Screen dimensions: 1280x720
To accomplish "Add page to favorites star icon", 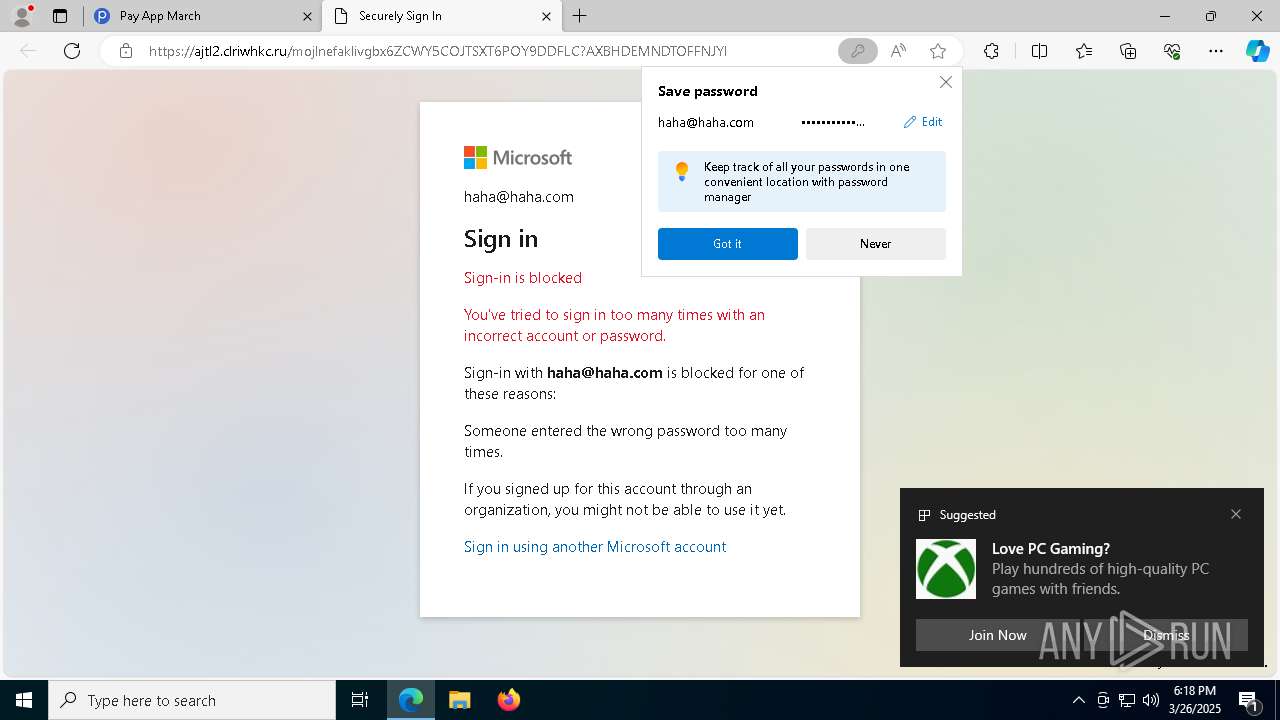I will (x=938, y=51).
